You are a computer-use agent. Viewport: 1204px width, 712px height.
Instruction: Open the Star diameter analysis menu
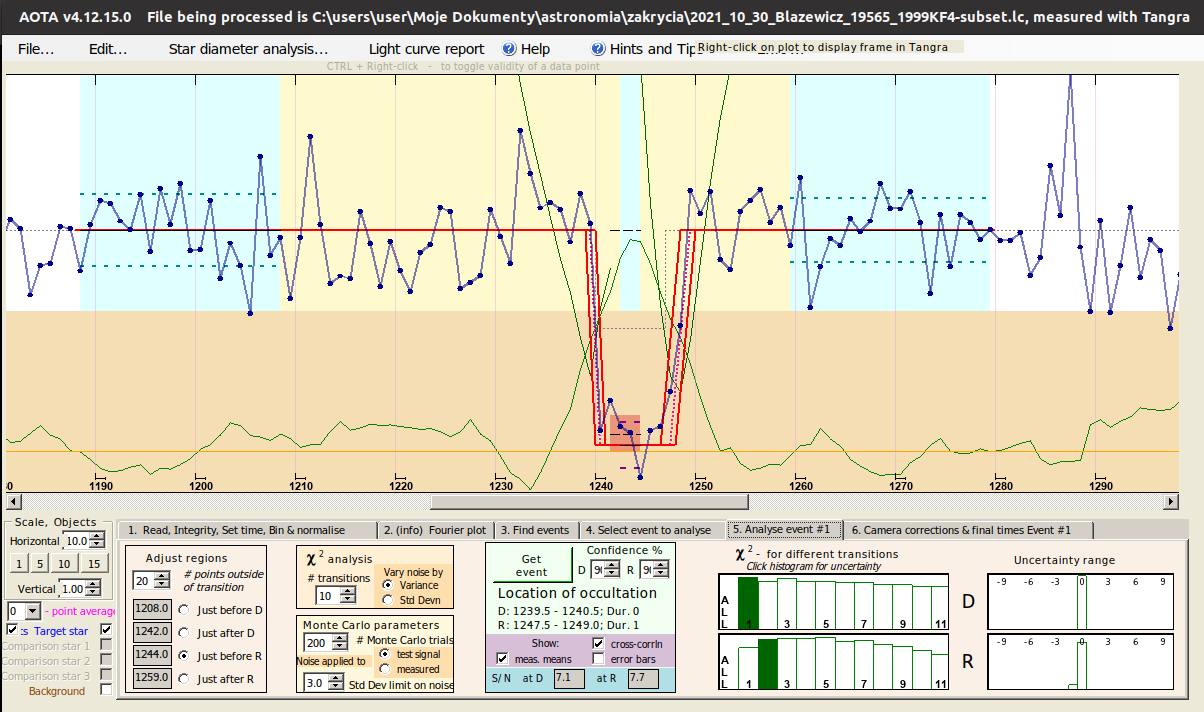pyautogui.click(x=248, y=49)
